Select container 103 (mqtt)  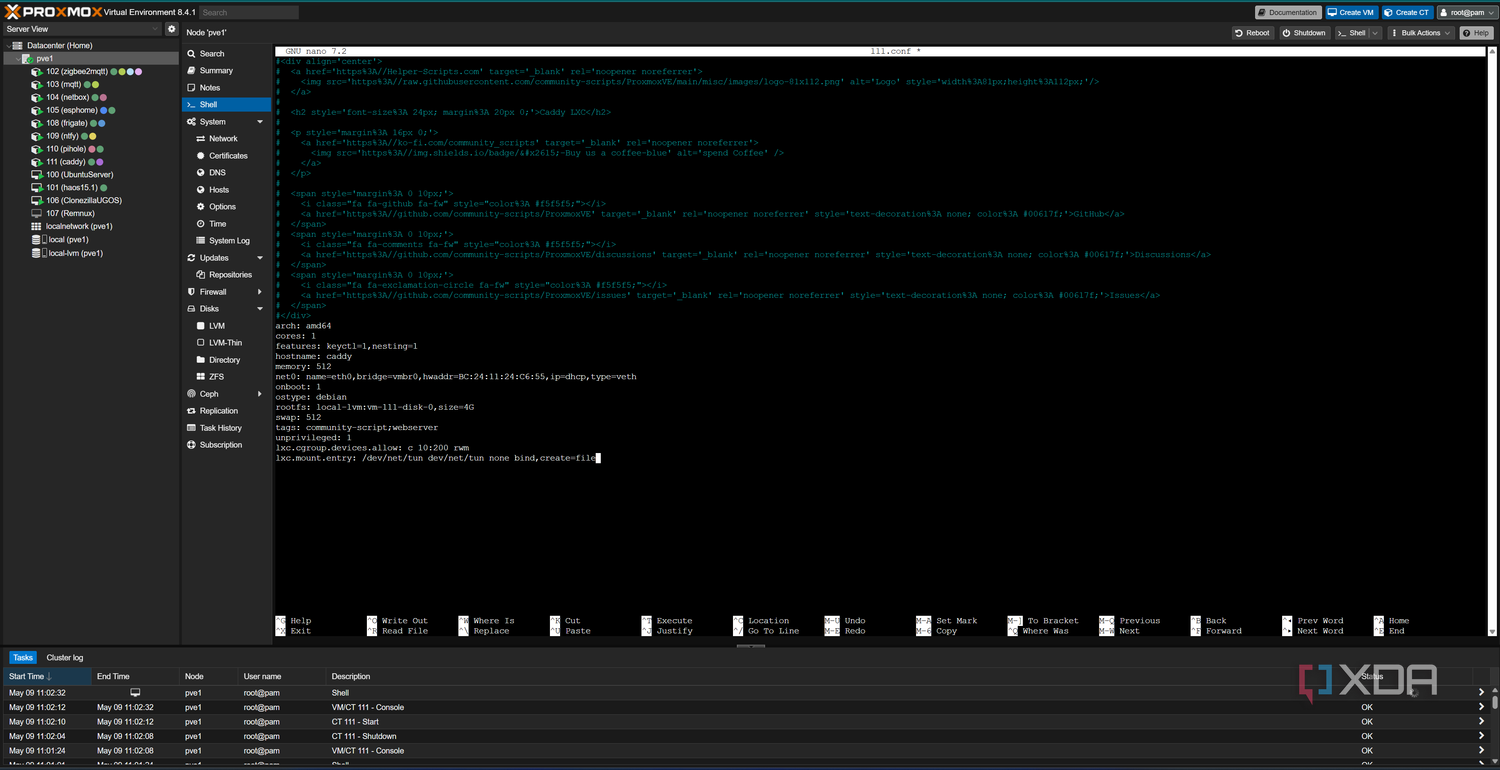pos(63,85)
